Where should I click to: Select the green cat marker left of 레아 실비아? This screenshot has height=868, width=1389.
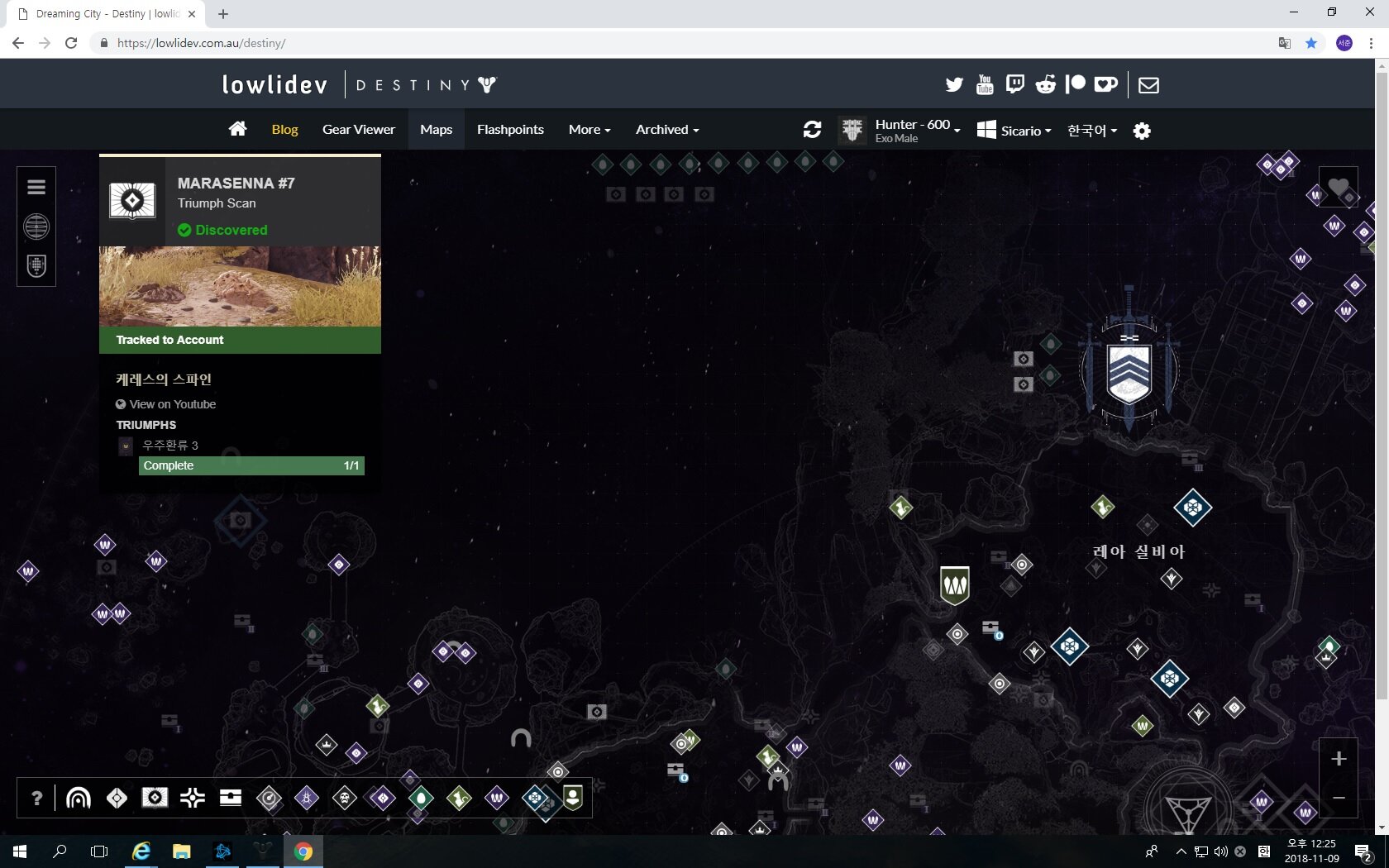1102,507
